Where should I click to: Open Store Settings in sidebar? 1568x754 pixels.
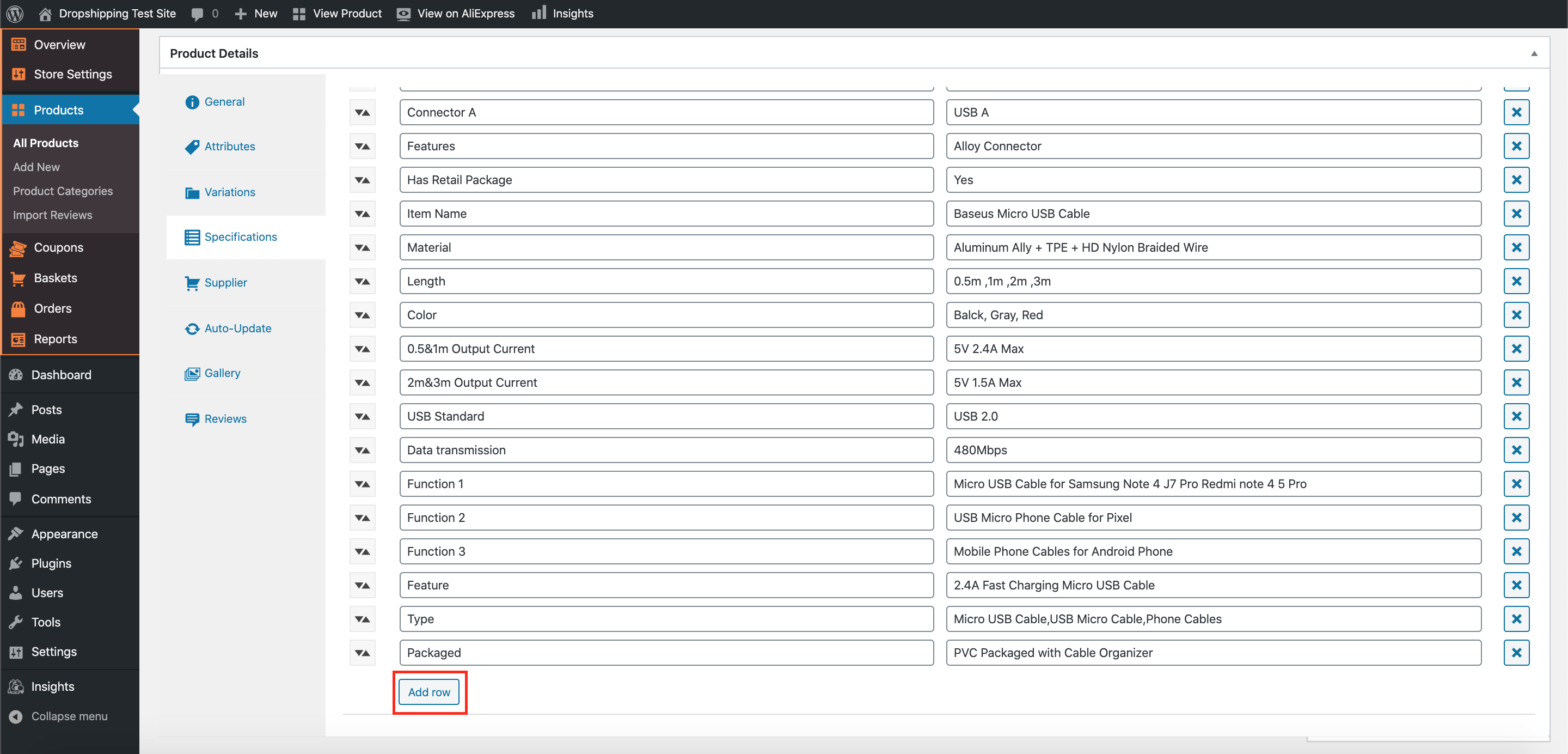(72, 74)
